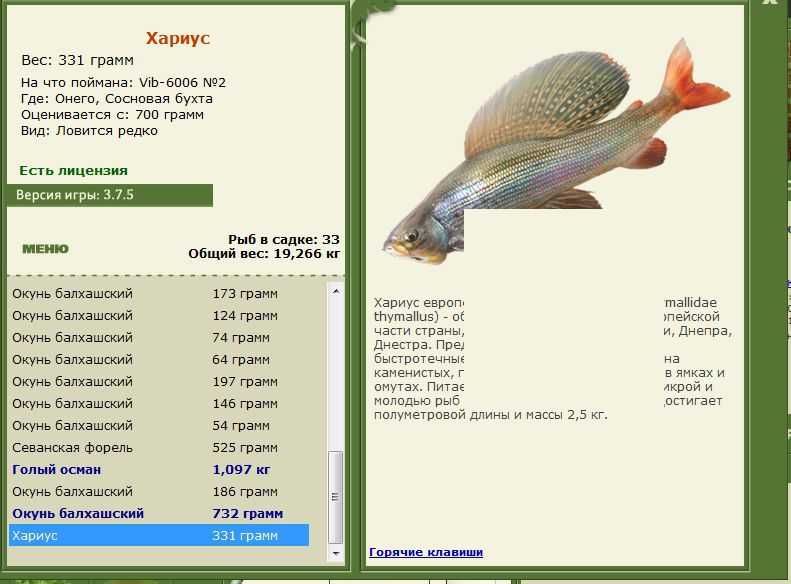The width and height of the screenshot is (791, 584).
Task: Click Рыб в садке: 33 counter
Action: tap(284, 240)
